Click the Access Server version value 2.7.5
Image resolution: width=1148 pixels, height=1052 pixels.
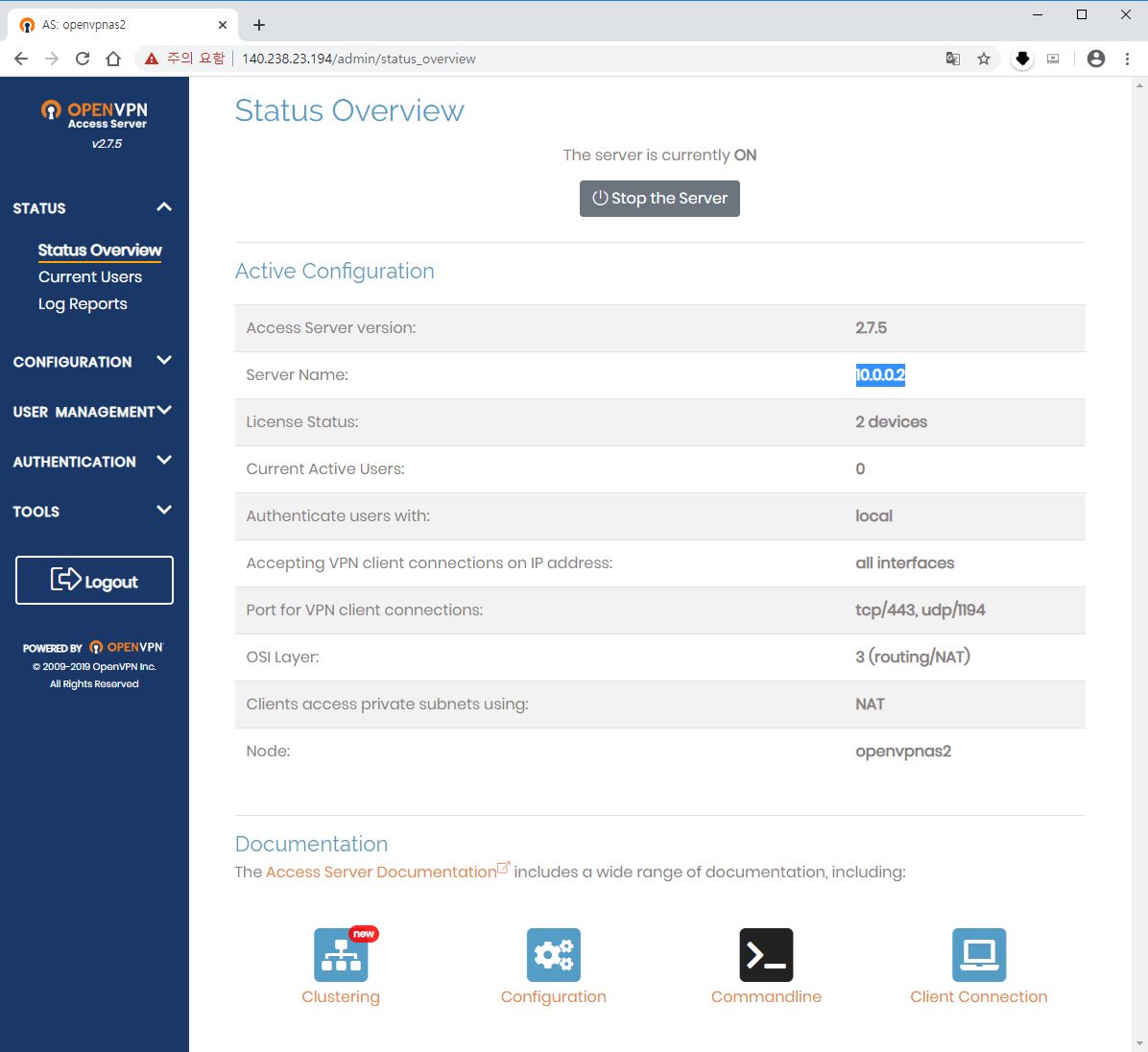[871, 328]
